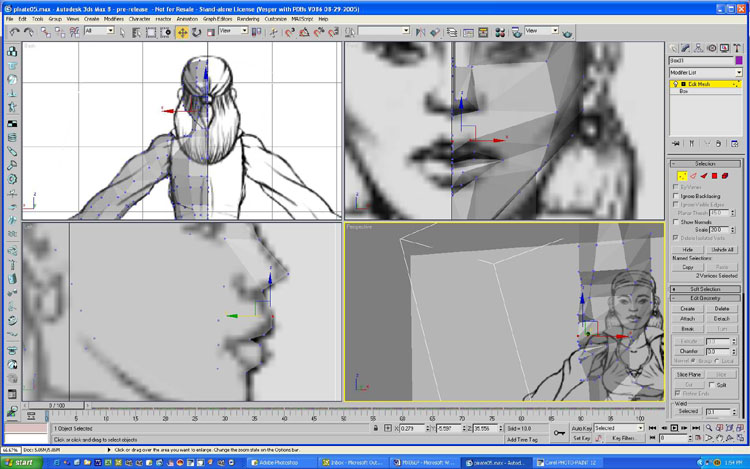Open the selection filter All dropdown

(99, 31)
